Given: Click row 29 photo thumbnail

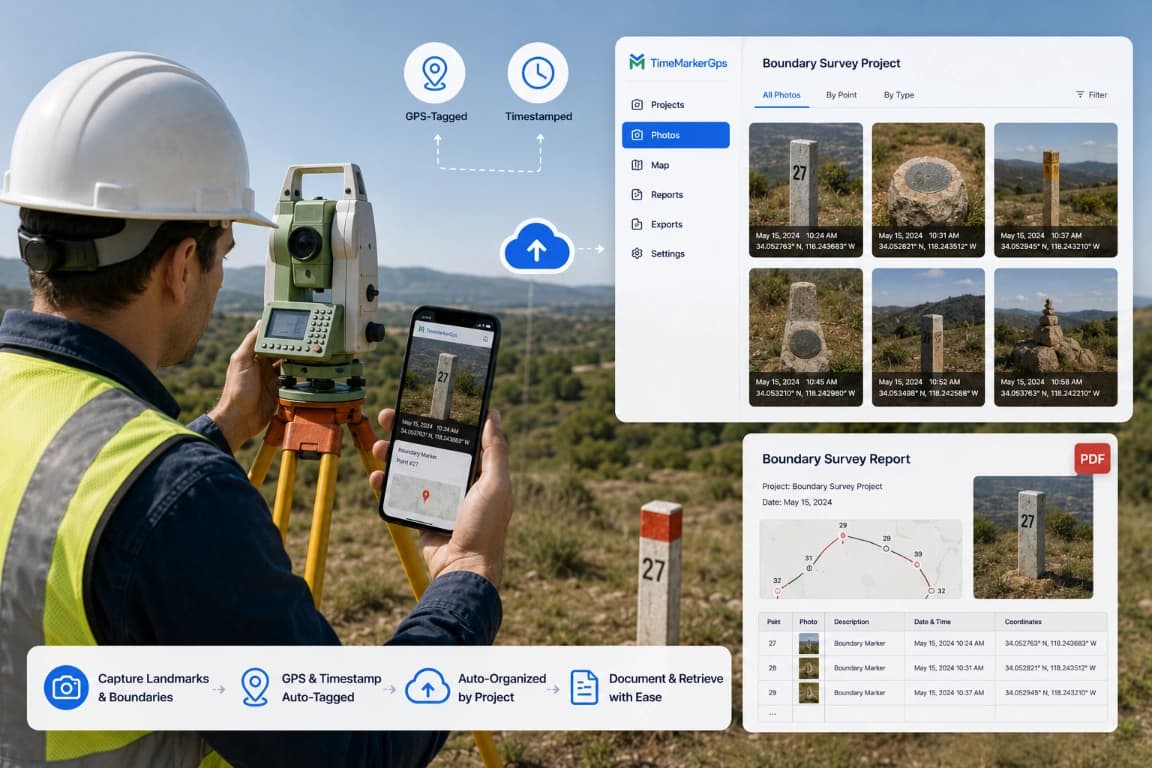Looking at the screenshot, I should (809, 692).
